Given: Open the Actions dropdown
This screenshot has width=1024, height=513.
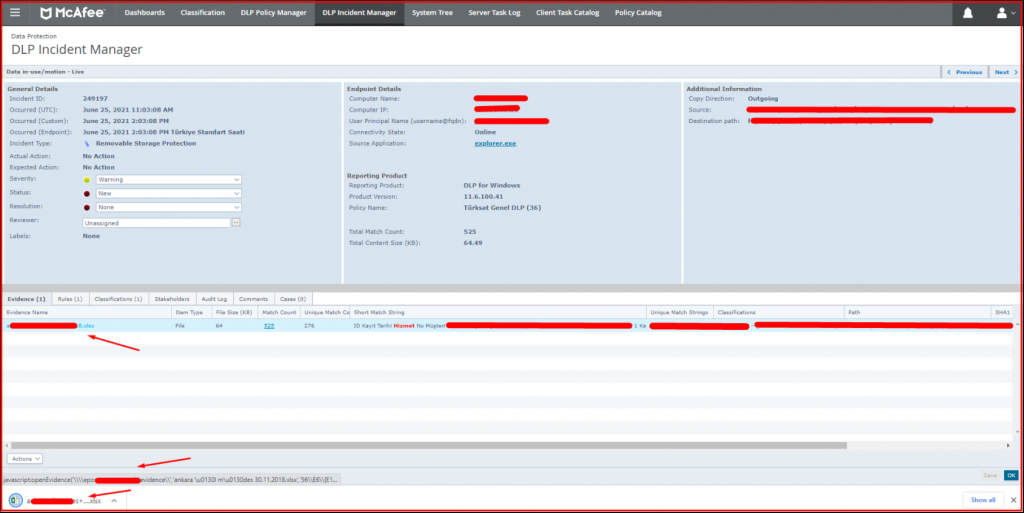Looking at the screenshot, I should pos(25,459).
